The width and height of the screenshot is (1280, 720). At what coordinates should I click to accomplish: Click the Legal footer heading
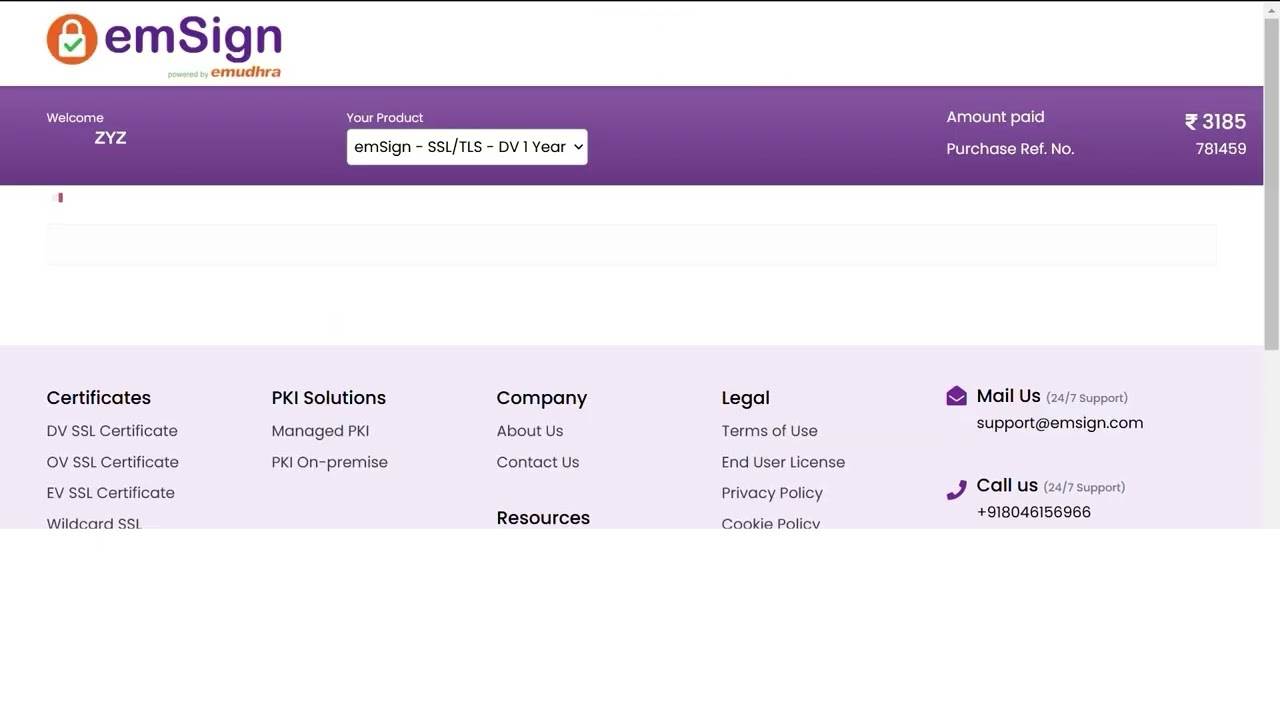click(x=746, y=398)
